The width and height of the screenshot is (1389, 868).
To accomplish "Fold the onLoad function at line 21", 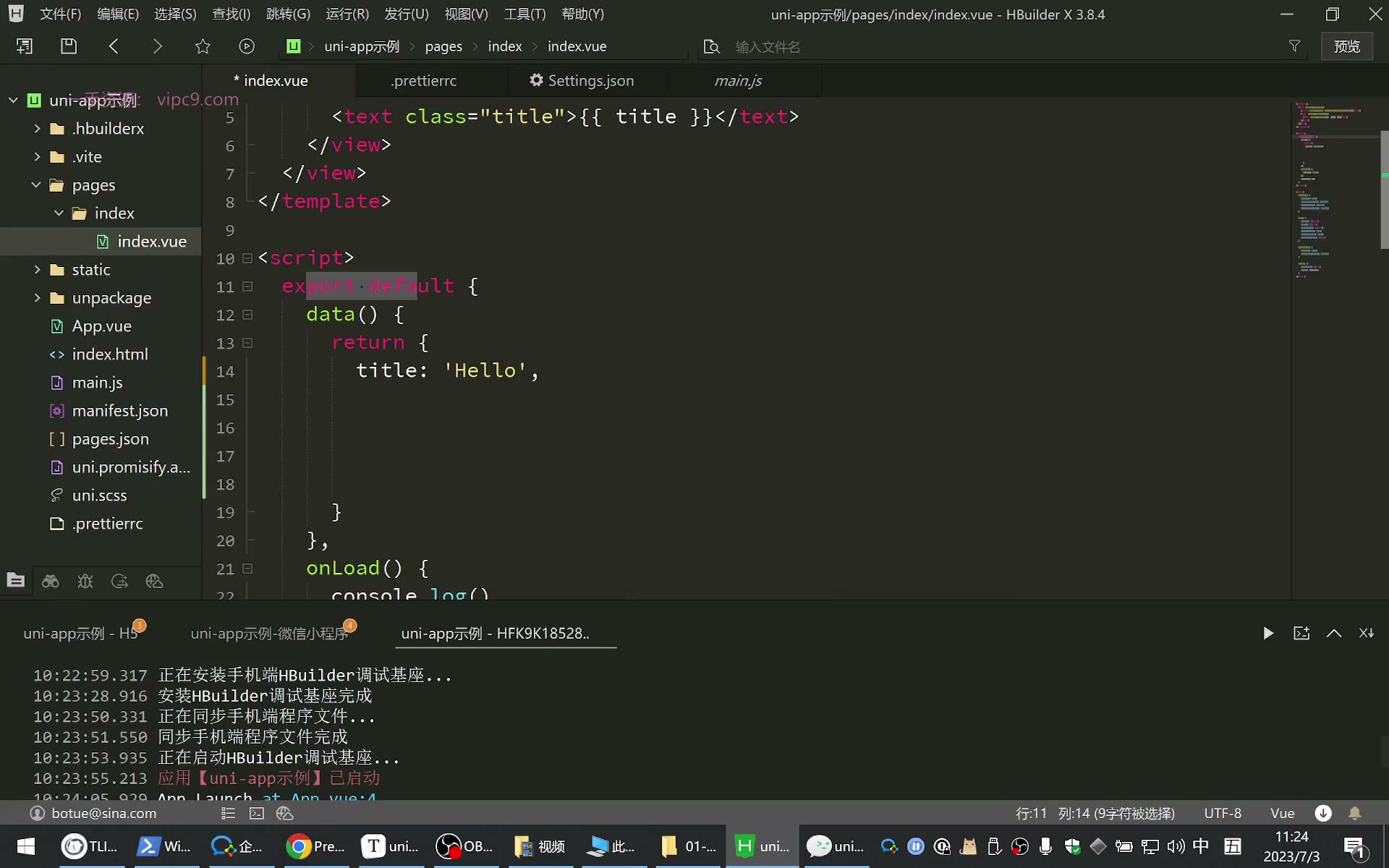I will (247, 569).
